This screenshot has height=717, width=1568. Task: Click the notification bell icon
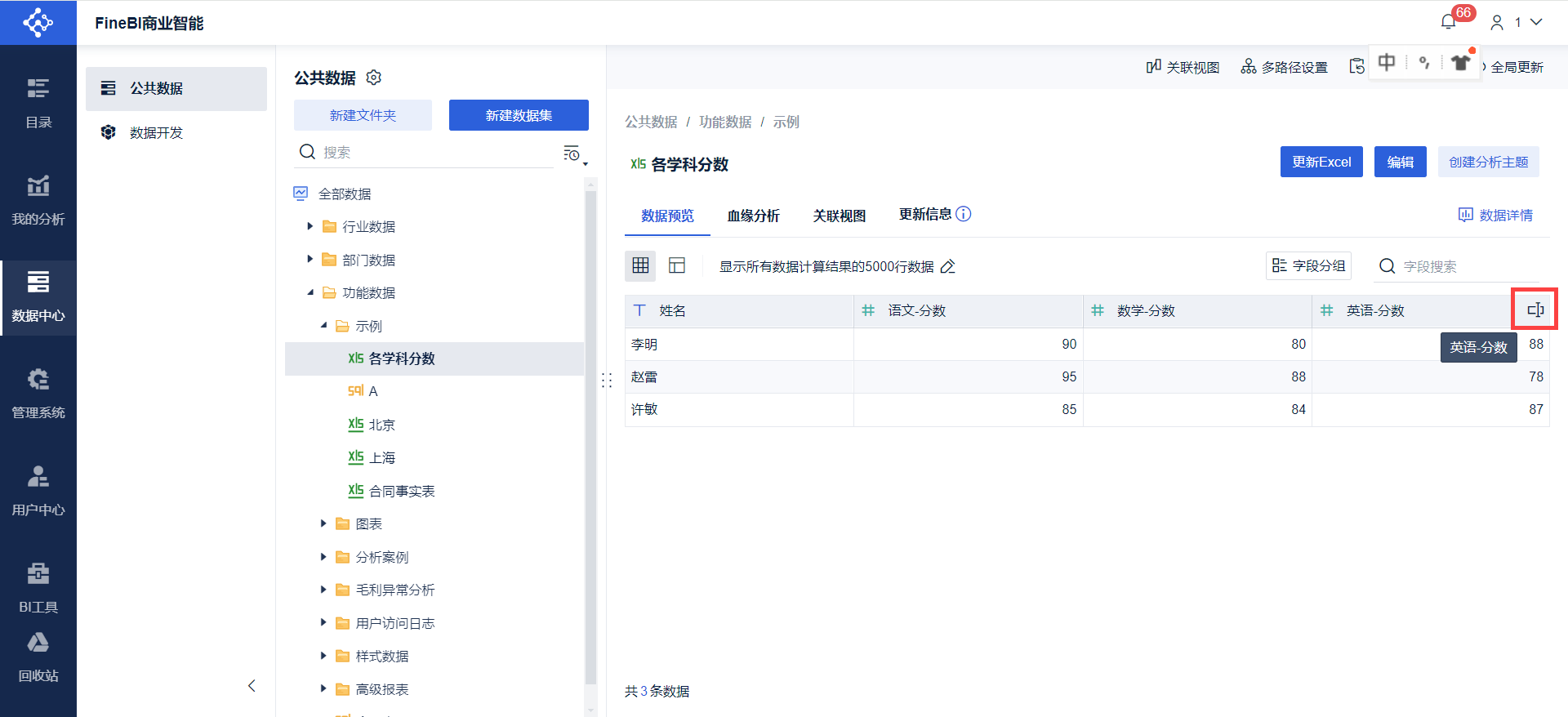coord(1449,22)
